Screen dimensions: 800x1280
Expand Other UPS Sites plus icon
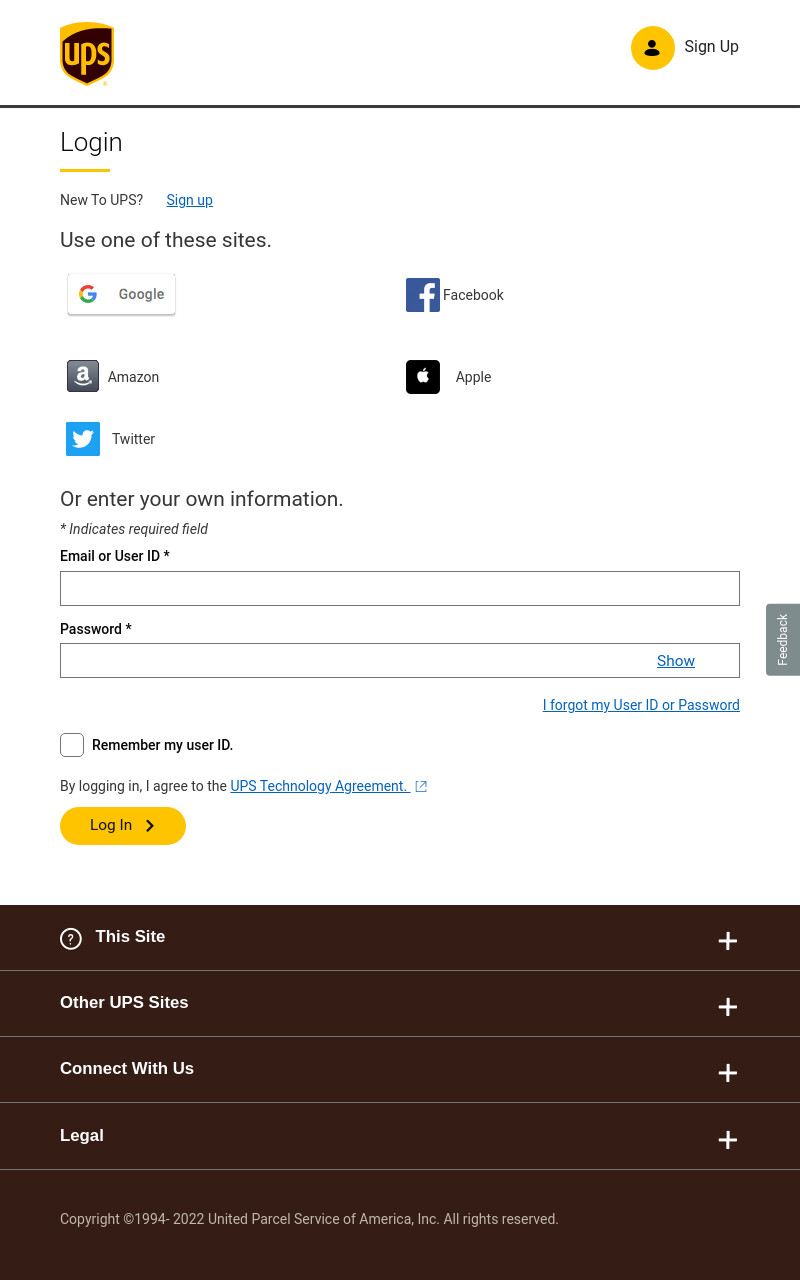[x=728, y=1007]
